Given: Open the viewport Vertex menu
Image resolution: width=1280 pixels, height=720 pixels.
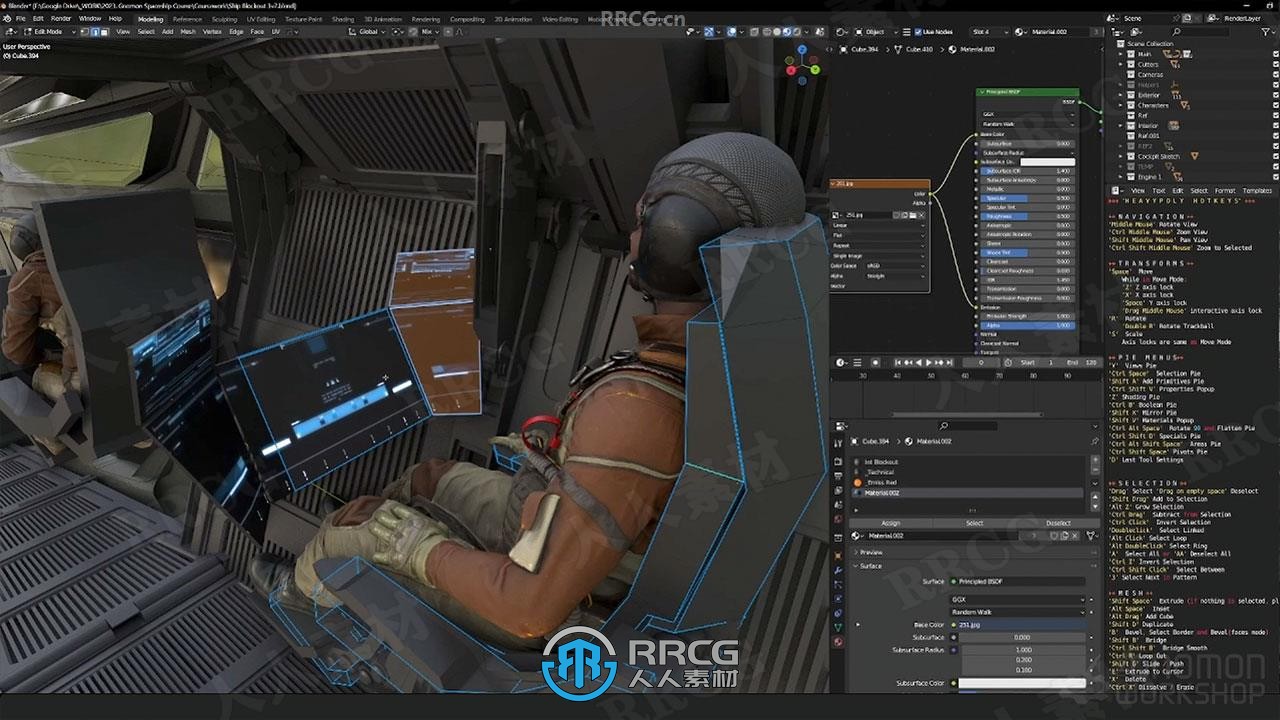Looking at the screenshot, I should tap(212, 31).
